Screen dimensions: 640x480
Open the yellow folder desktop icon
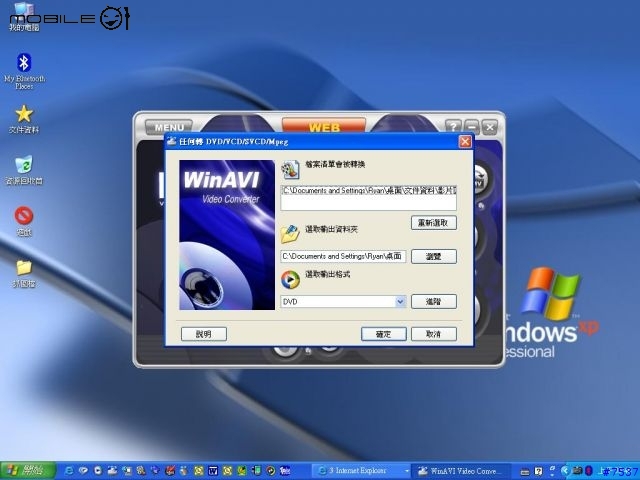point(24,273)
